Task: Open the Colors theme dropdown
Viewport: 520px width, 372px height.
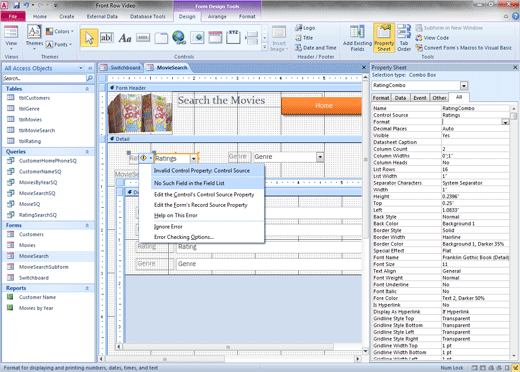Action: [x=60, y=31]
